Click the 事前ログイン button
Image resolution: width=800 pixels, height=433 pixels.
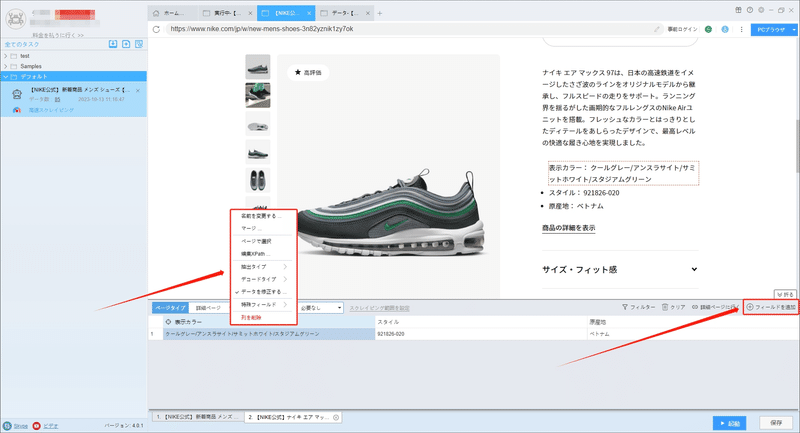(x=682, y=29)
